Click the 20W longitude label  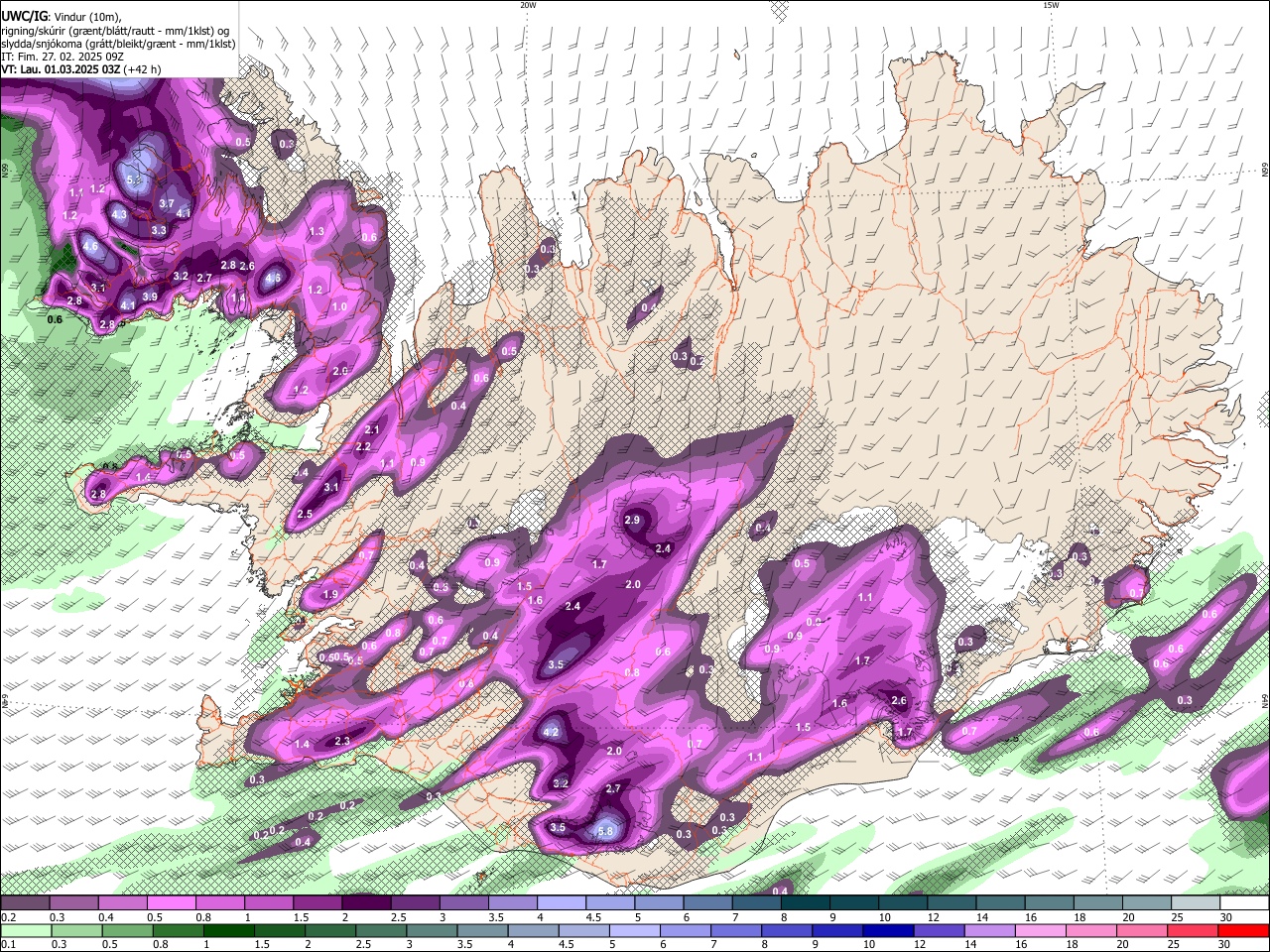(x=528, y=5)
